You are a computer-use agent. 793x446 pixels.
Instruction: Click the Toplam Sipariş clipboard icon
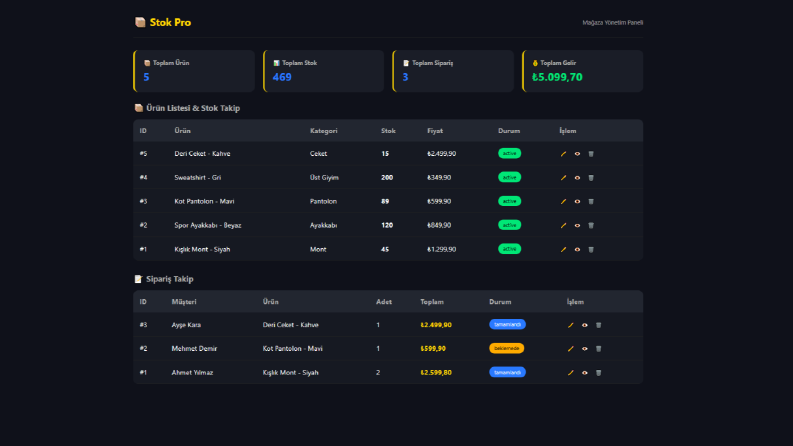point(406,63)
